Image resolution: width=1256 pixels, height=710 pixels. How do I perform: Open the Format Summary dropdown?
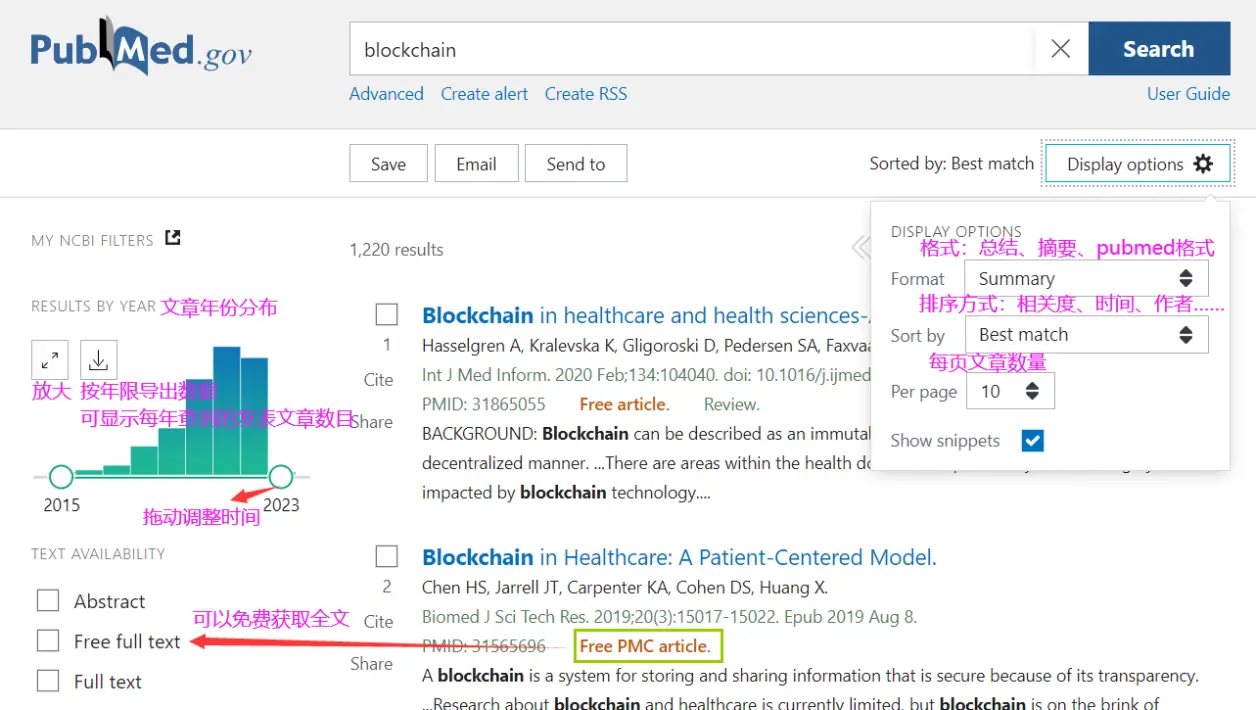1086,279
